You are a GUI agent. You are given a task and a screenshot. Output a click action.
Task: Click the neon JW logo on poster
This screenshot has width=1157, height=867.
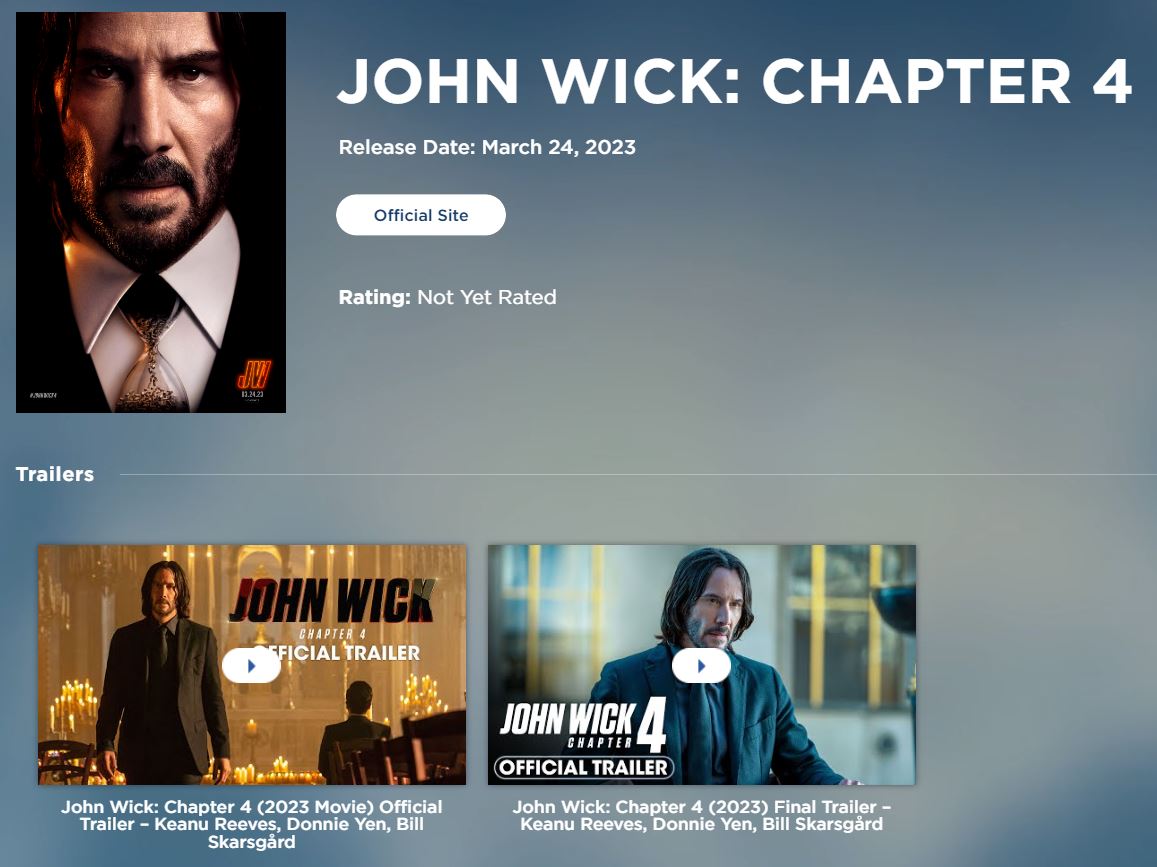pos(253,374)
